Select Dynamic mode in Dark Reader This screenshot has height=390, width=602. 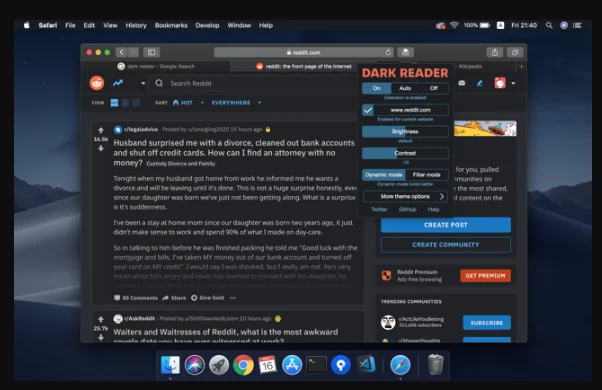(384, 175)
